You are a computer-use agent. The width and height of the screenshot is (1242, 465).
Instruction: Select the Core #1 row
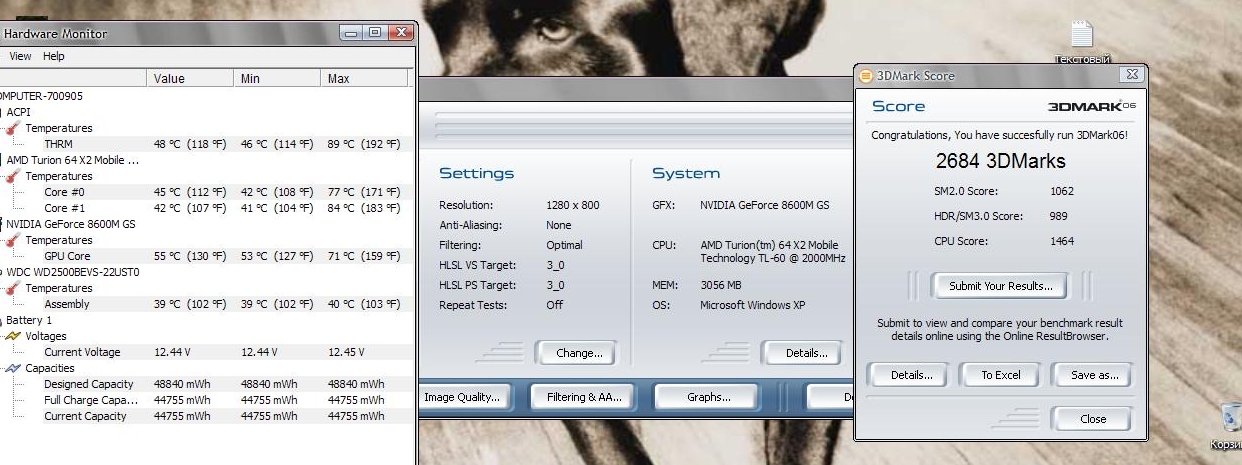206,208
